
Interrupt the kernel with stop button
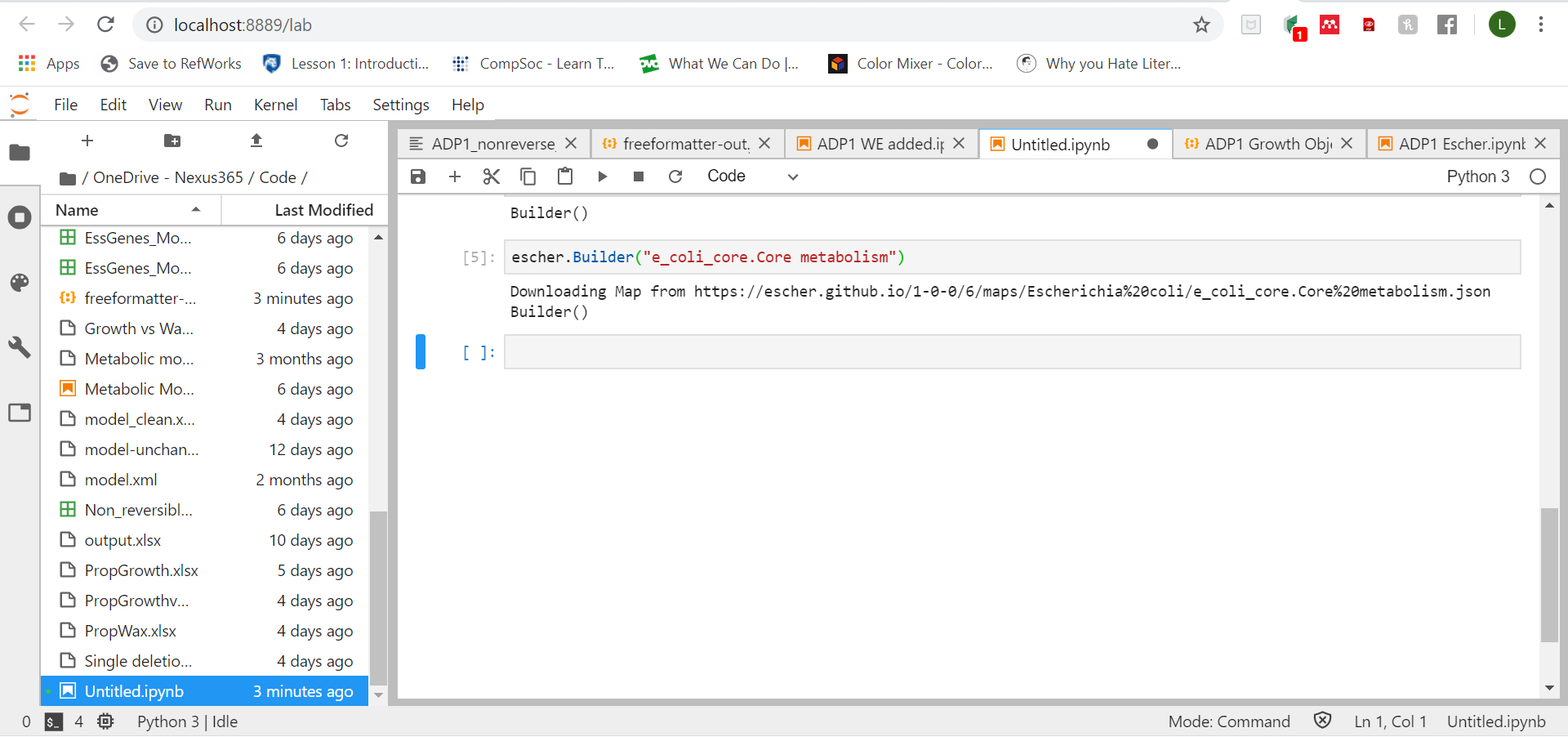[x=639, y=176]
